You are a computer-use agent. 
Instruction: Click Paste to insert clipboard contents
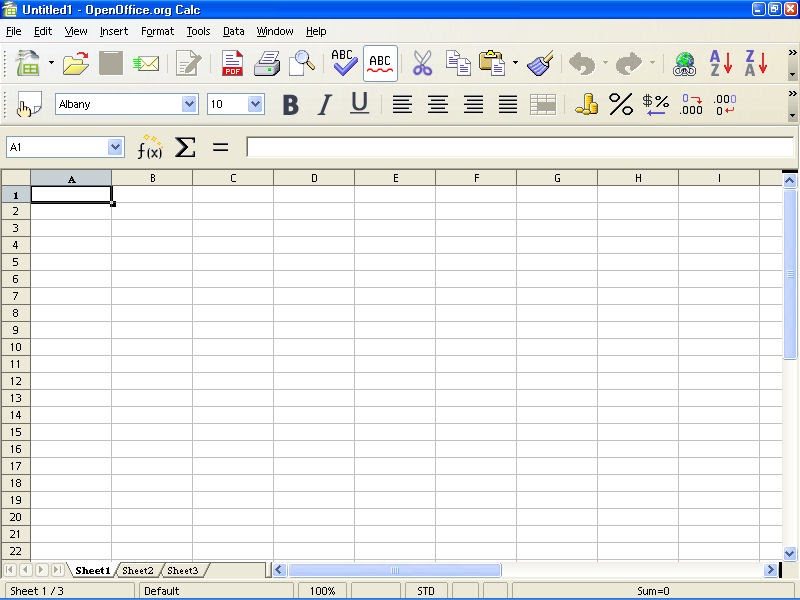point(494,62)
